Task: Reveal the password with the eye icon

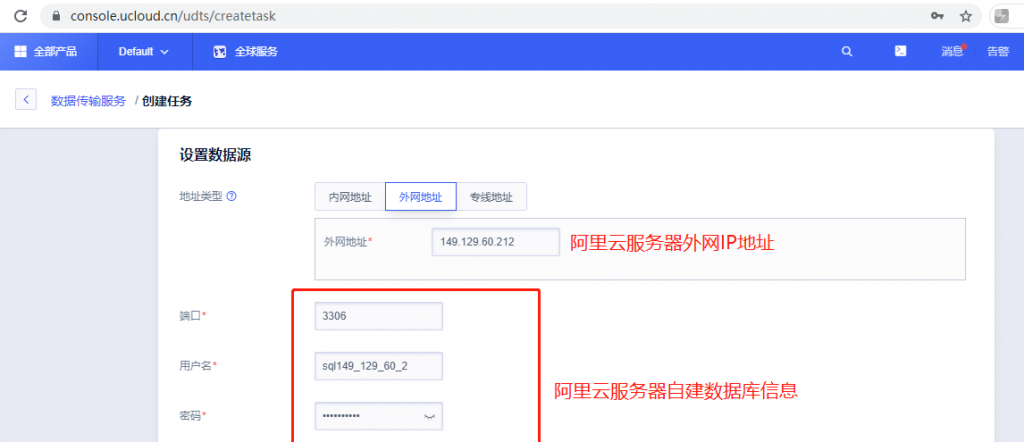Action: (429, 416)
